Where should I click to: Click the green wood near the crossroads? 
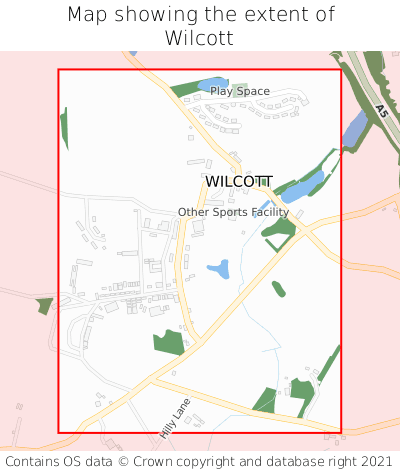pos(279,234)
